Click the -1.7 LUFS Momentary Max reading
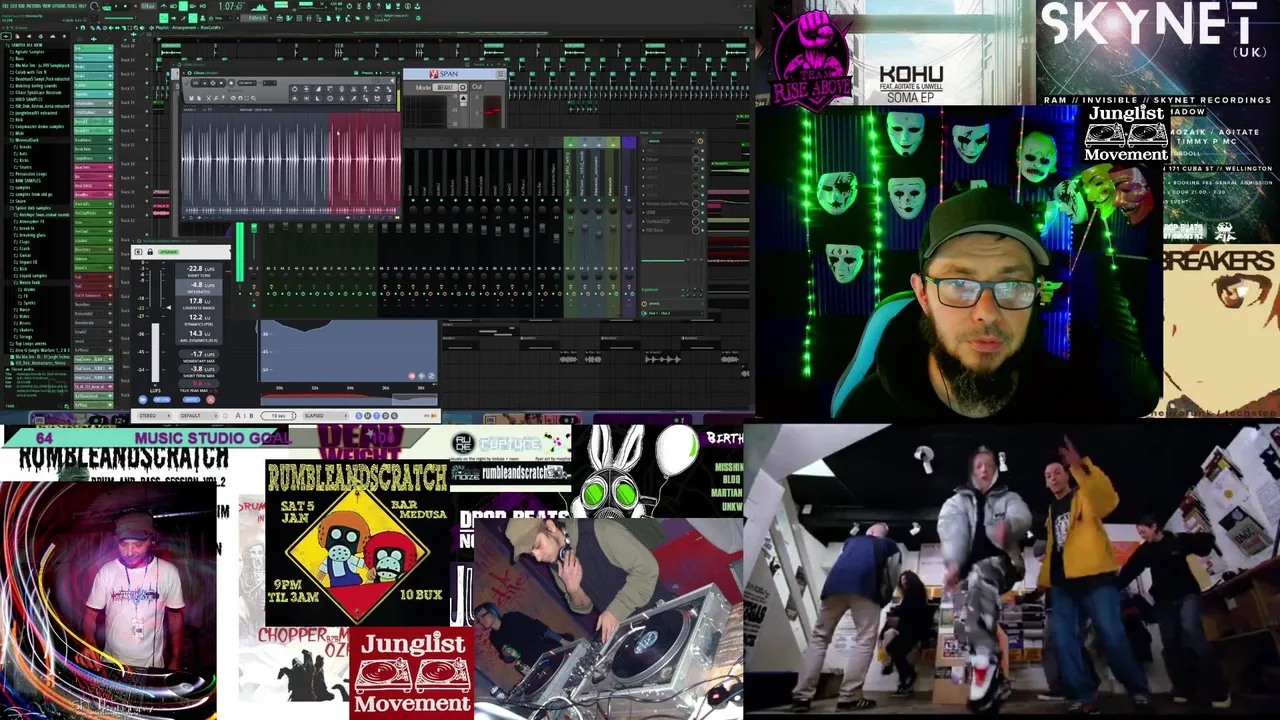This screenshot has width=1280, height=720. pyautogui.click(x=199, y=354)
